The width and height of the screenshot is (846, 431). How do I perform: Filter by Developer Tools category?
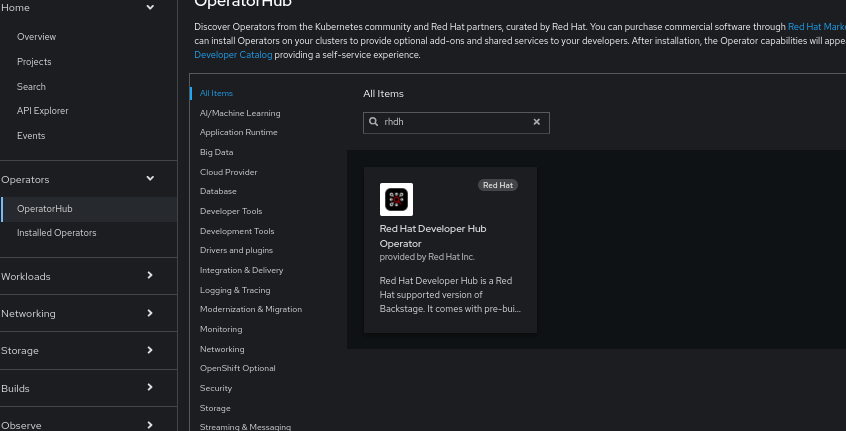(231, 211)
